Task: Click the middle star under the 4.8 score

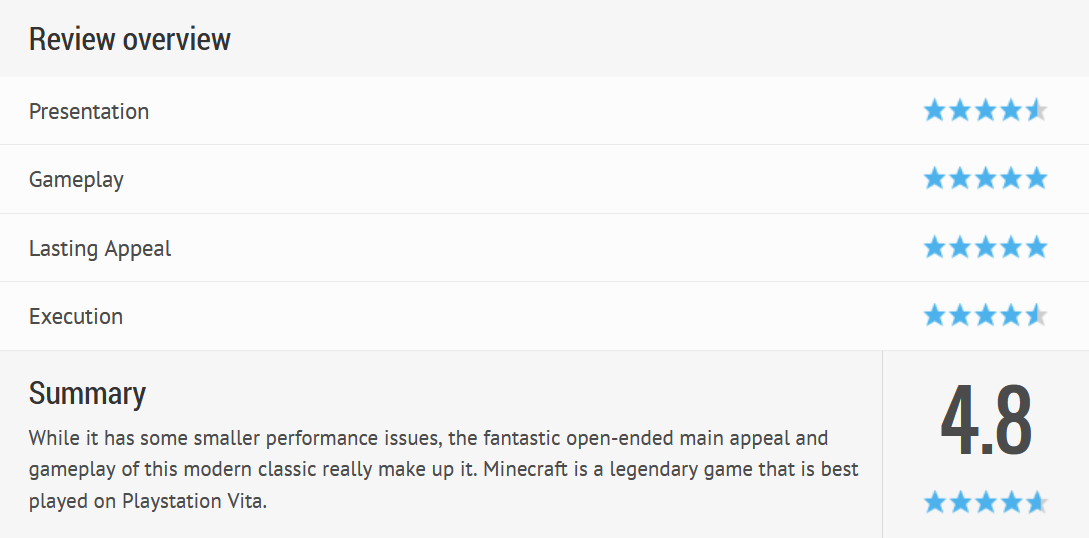Action: [x=986, y=501]
